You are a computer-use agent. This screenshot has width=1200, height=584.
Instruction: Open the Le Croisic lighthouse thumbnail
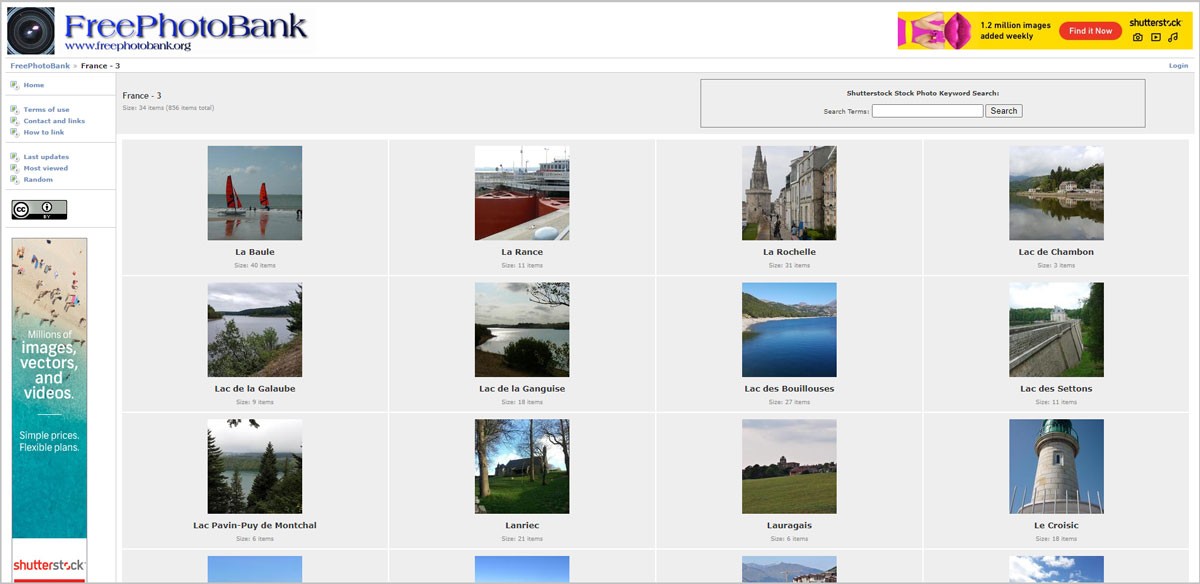point(1056,467)
